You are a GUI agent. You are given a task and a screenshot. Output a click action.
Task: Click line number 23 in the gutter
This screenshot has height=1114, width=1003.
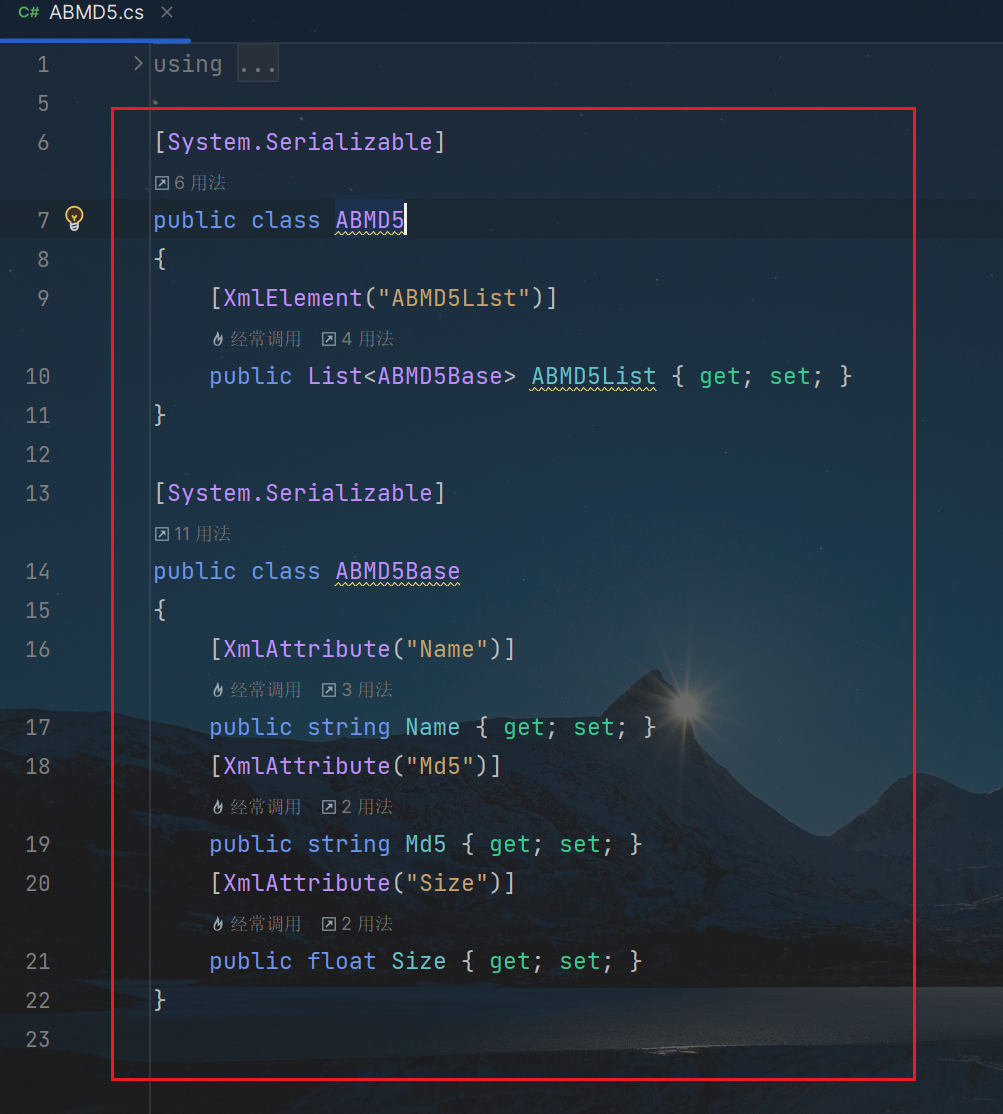pyautogui.click(x=38, y=1039)
